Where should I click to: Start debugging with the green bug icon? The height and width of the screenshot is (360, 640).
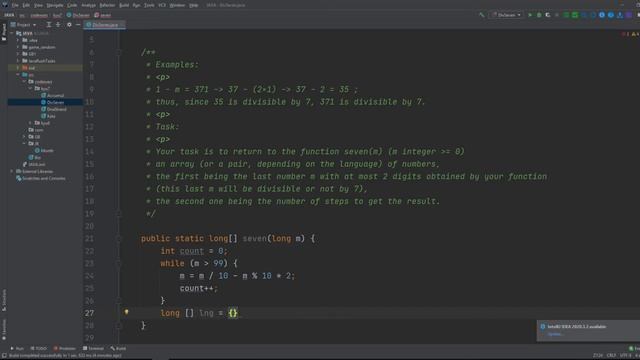pos(539,15)
